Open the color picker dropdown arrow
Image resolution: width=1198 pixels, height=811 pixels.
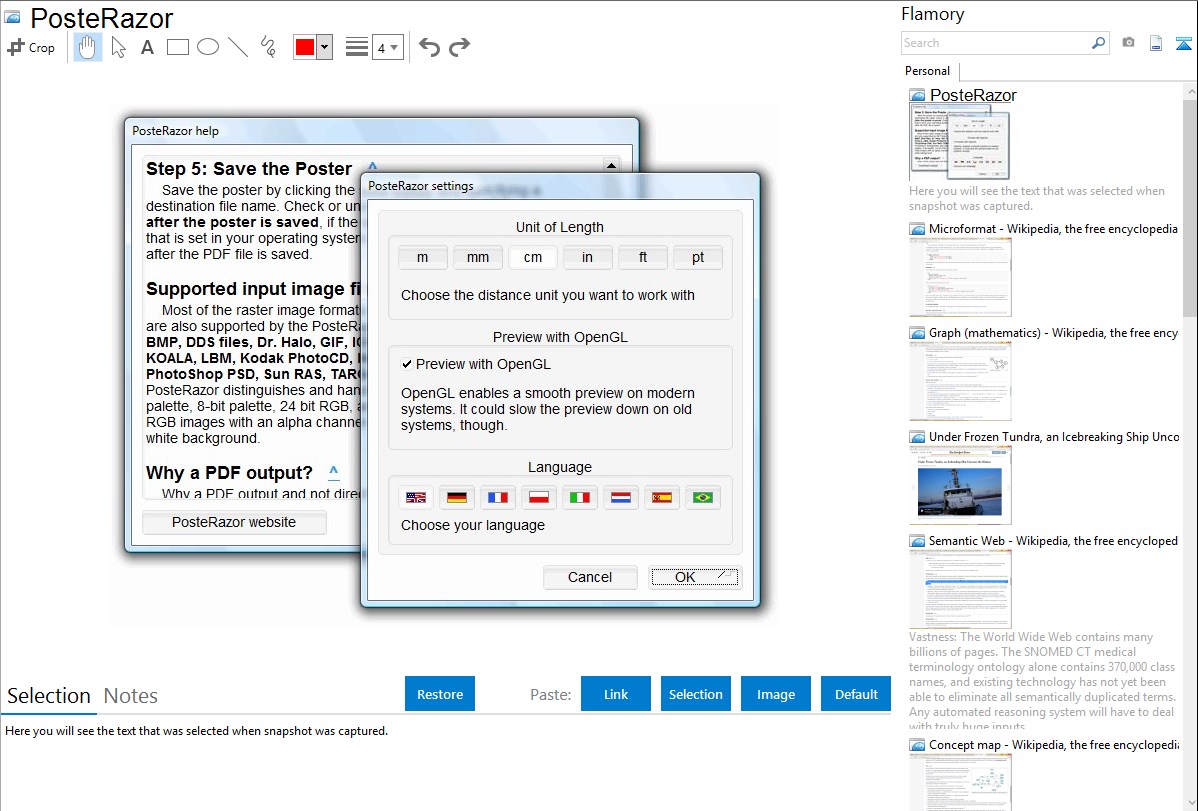325,47
